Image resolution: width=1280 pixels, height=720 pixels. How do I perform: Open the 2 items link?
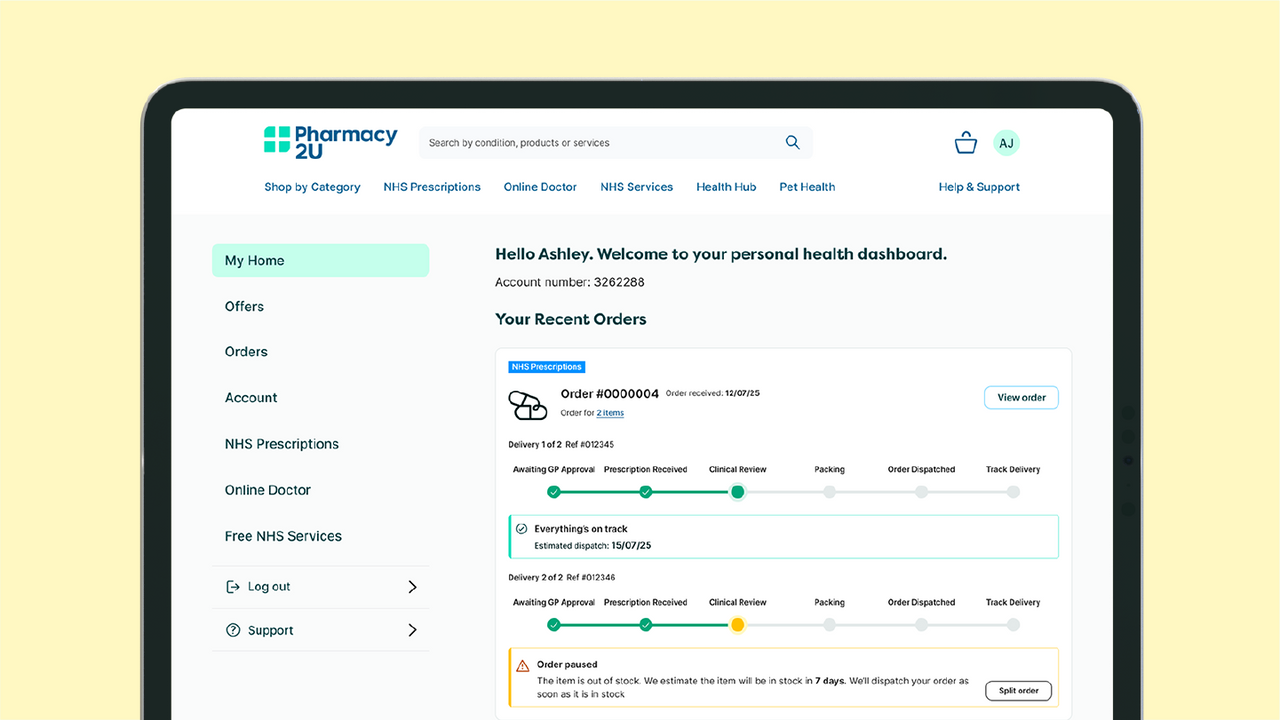[x=610, y=413]
